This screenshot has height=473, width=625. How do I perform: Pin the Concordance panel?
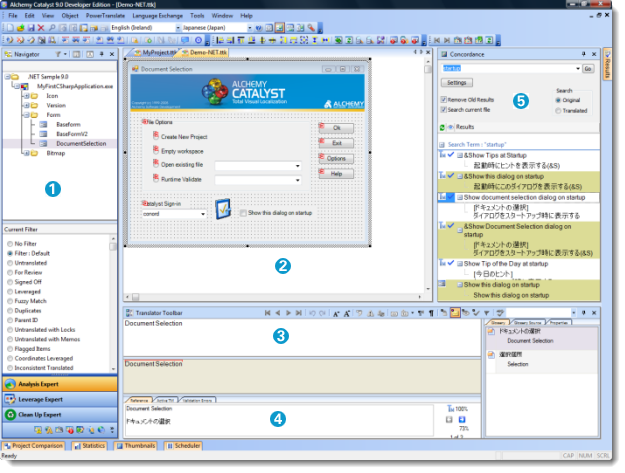pyautogui.click(x=584, y=54)
